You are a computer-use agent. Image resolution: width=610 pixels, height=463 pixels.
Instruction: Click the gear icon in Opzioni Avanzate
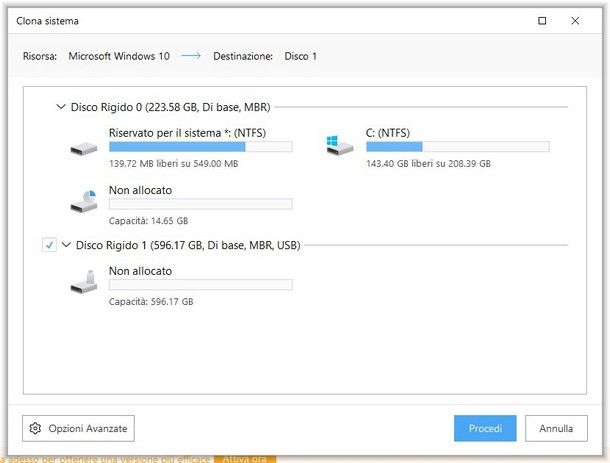35,428
